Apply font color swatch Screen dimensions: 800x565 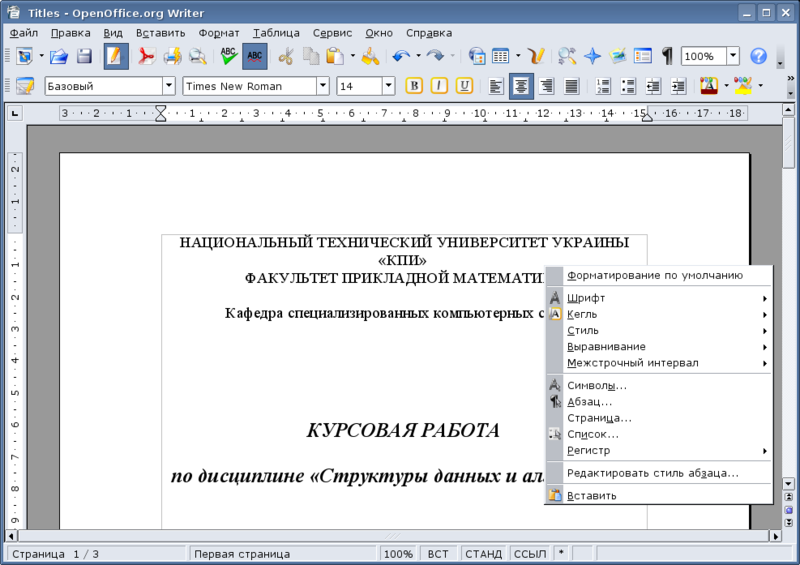pos(709,86)
